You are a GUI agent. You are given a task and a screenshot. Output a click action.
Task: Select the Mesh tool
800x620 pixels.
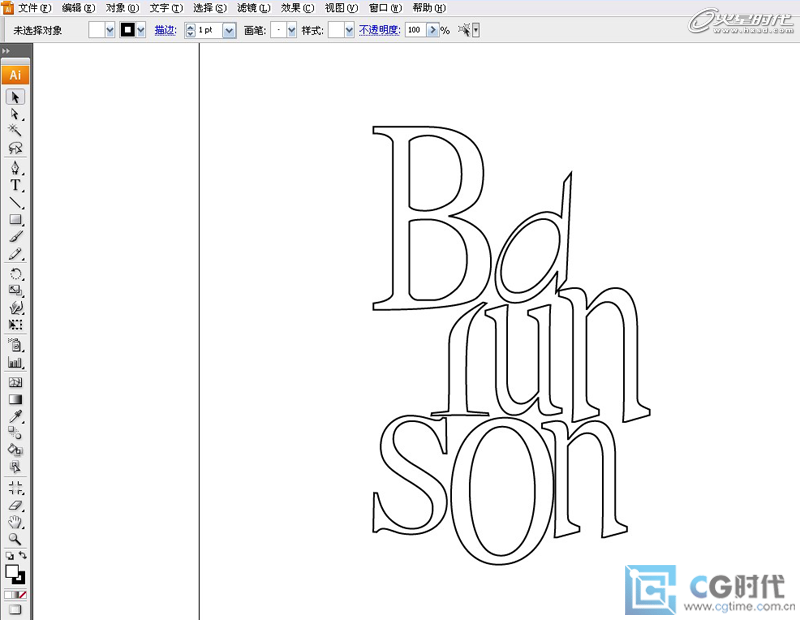15,382
